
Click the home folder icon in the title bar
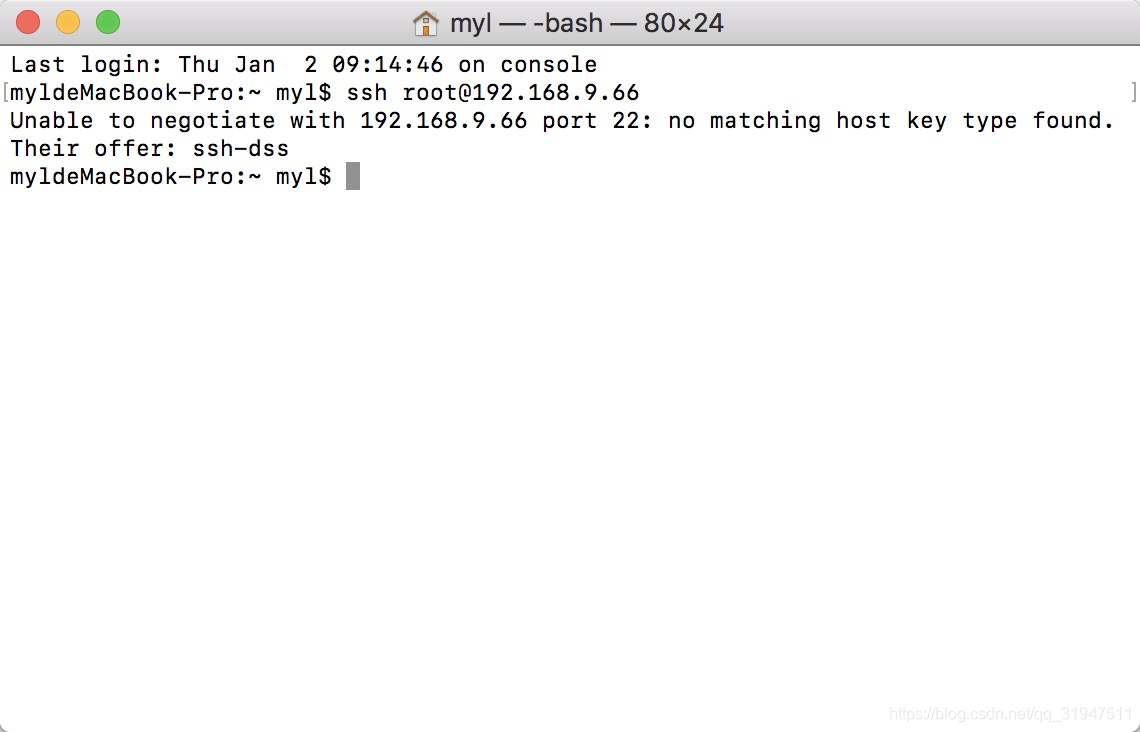click(x=425, y=21)
